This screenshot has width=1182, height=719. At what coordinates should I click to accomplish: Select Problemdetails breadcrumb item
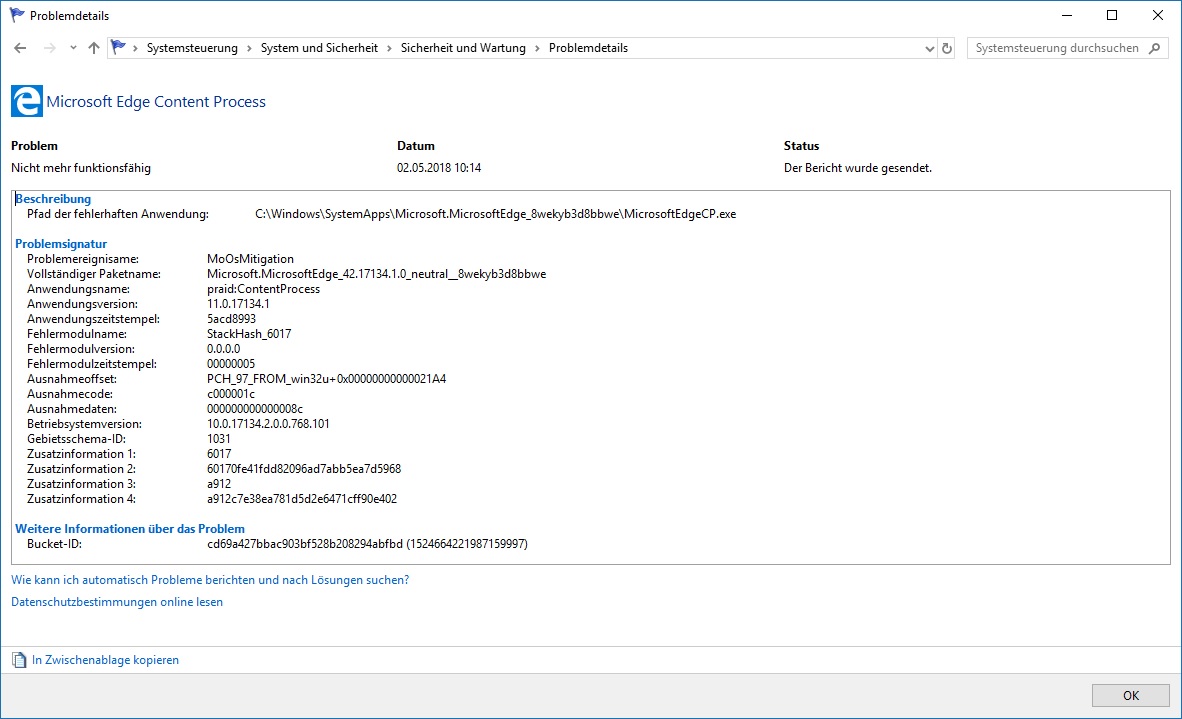[588, 48]
